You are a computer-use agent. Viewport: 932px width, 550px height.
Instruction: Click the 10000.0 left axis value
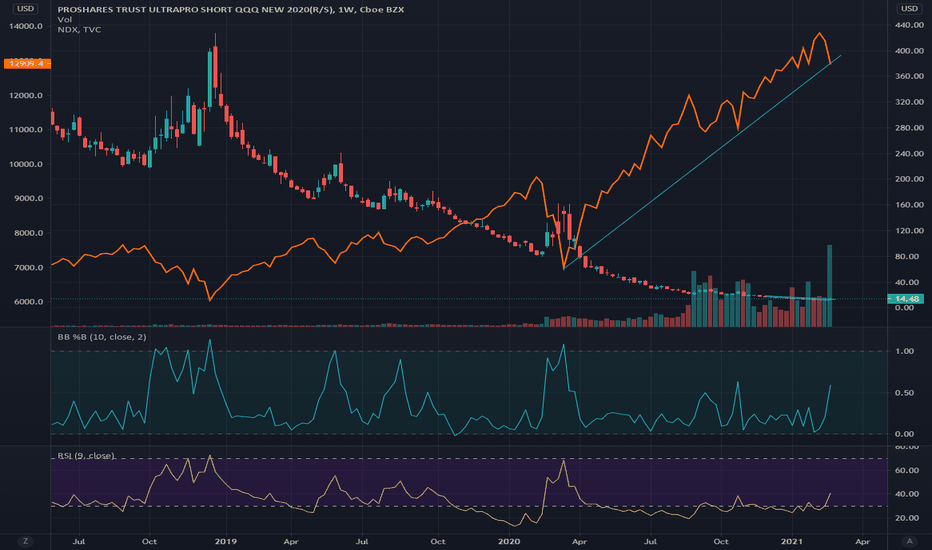click(x=26, y=164)
